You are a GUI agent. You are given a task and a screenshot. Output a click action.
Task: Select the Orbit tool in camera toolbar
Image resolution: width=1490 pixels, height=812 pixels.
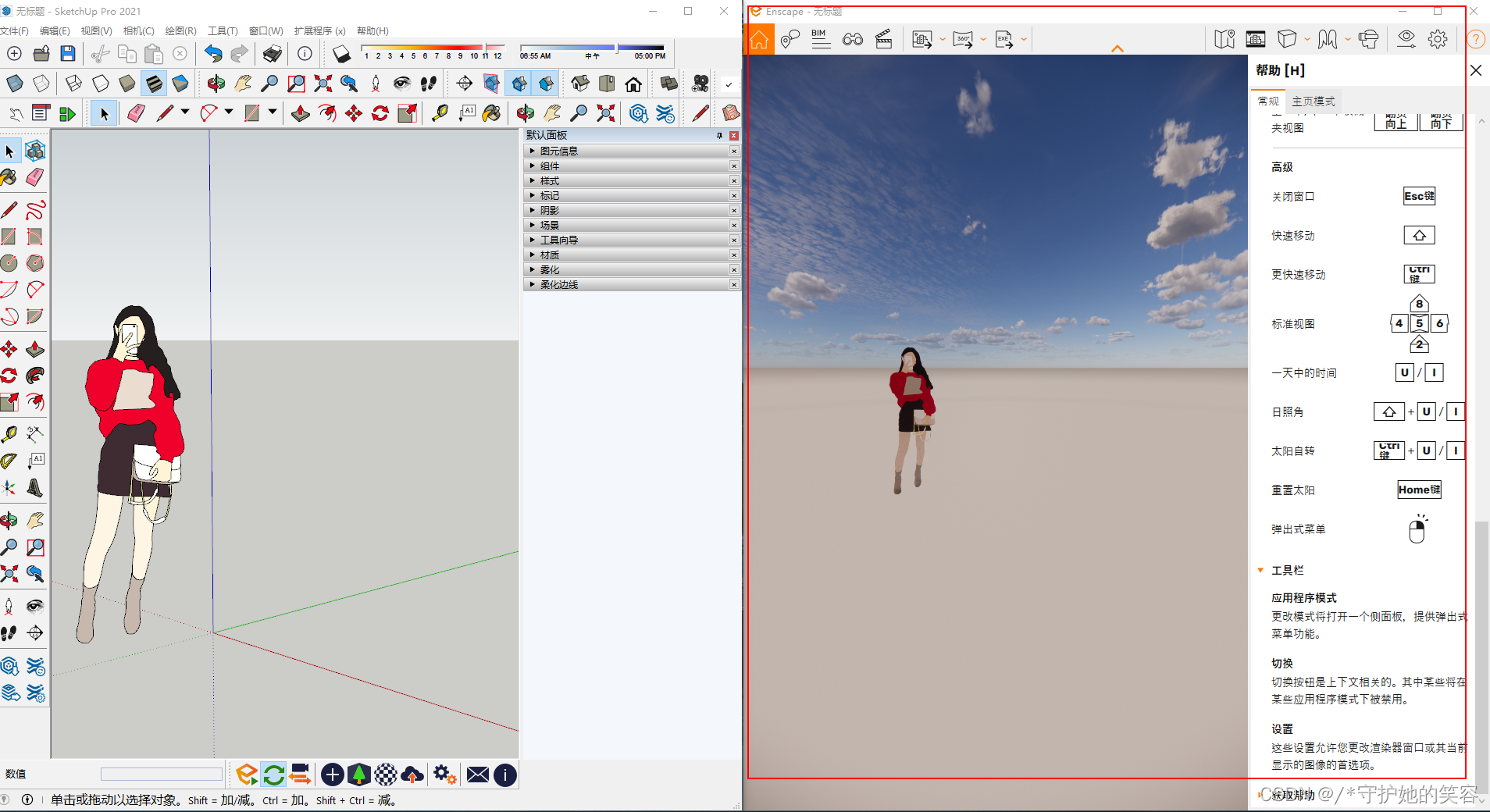pos(216,83)
